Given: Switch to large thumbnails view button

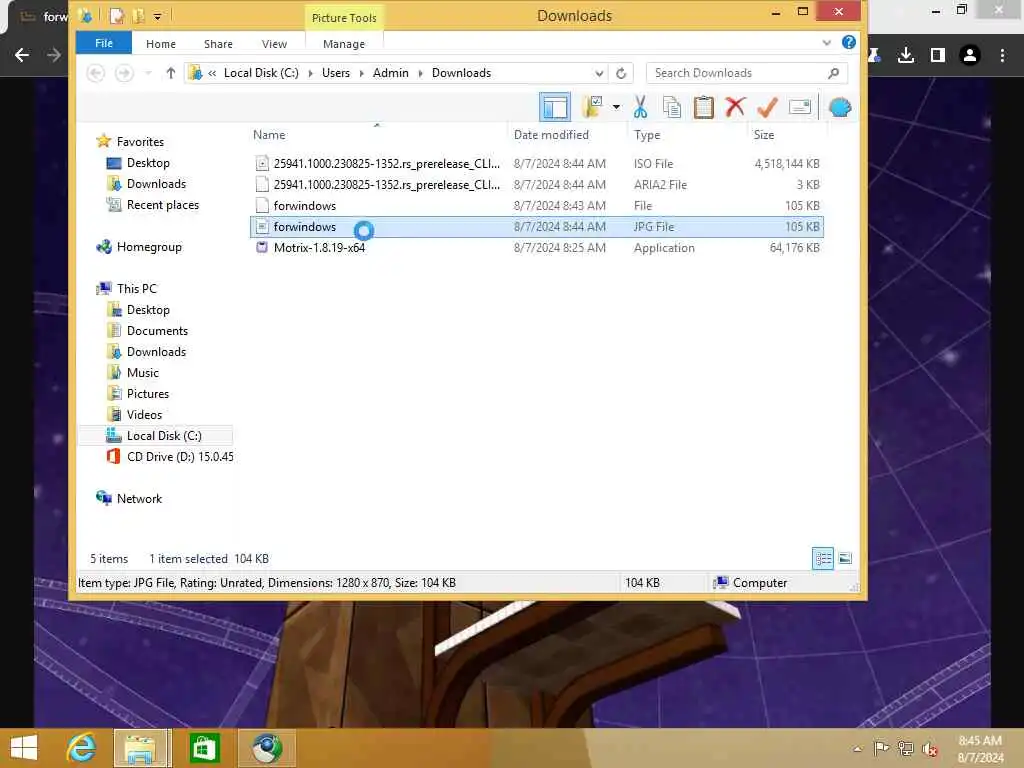Looking at the screenshot, I should pos(845,558).
